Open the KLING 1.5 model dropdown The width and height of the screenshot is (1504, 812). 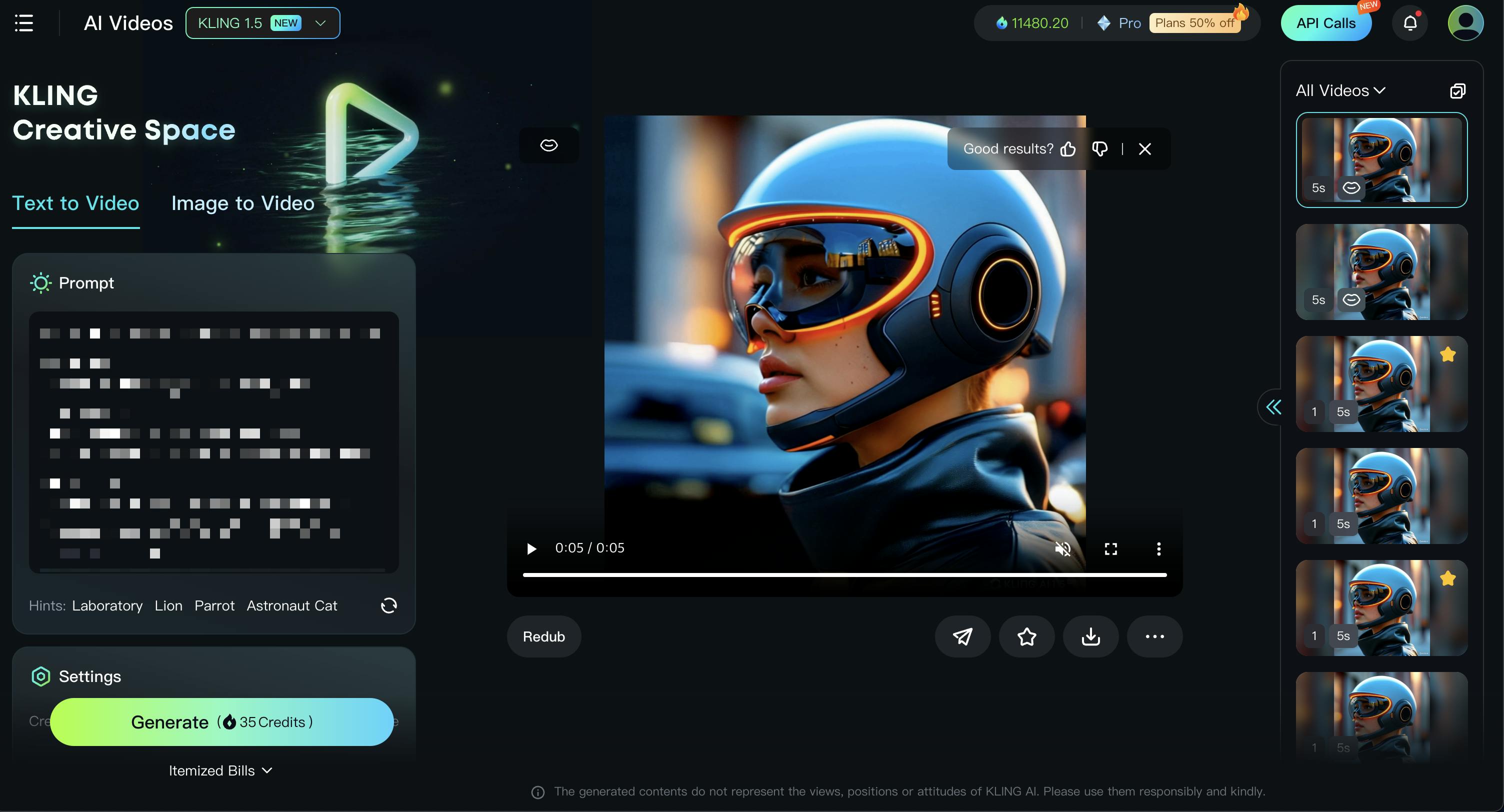click(x=262, y=23)
